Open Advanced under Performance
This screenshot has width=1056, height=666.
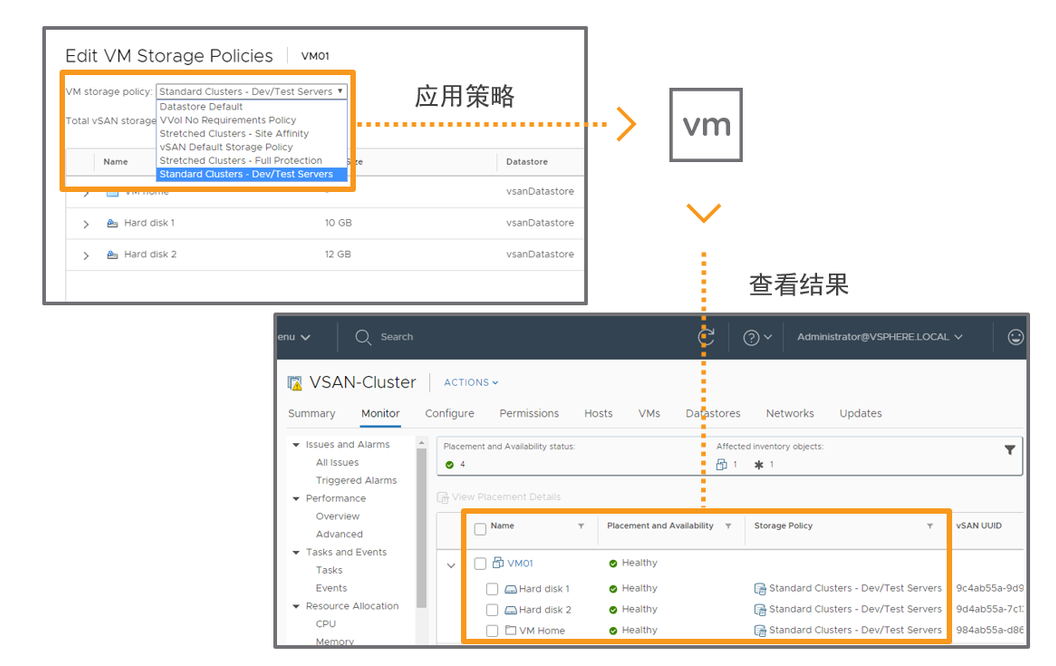click(339, 535)
